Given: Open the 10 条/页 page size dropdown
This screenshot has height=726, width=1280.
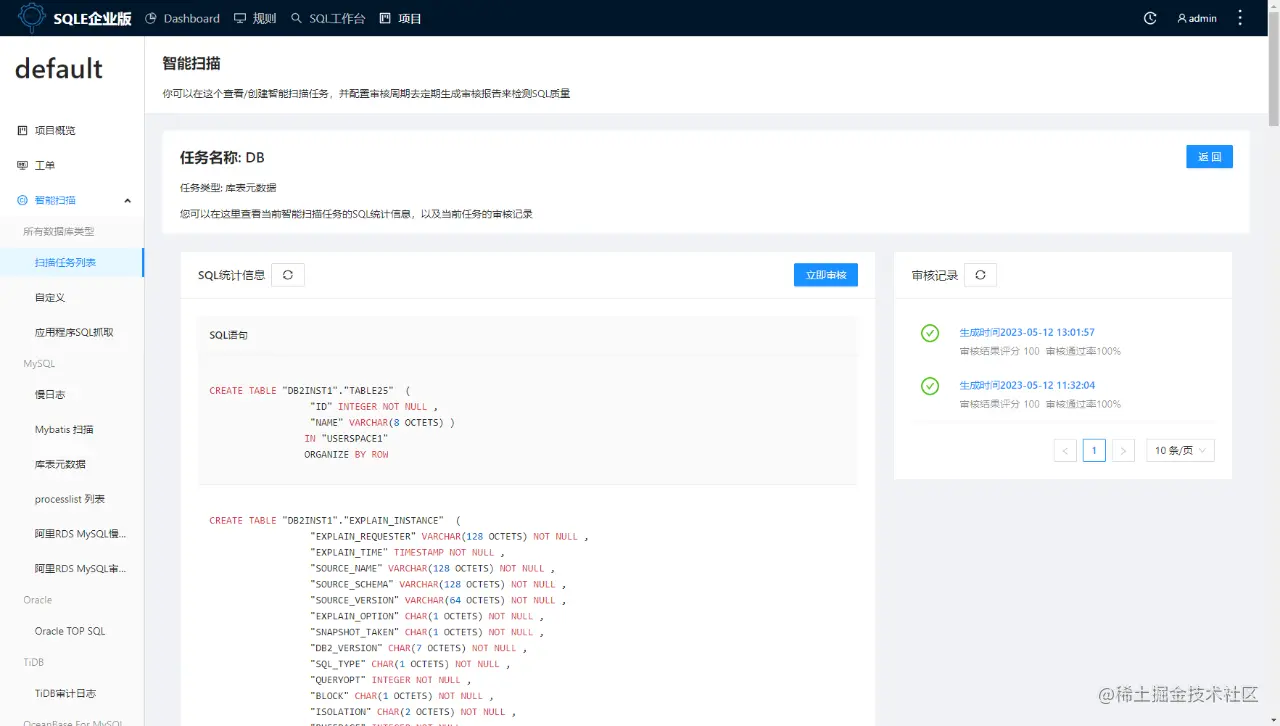Looking at the screenshot, I should [x=1180, y=451].
